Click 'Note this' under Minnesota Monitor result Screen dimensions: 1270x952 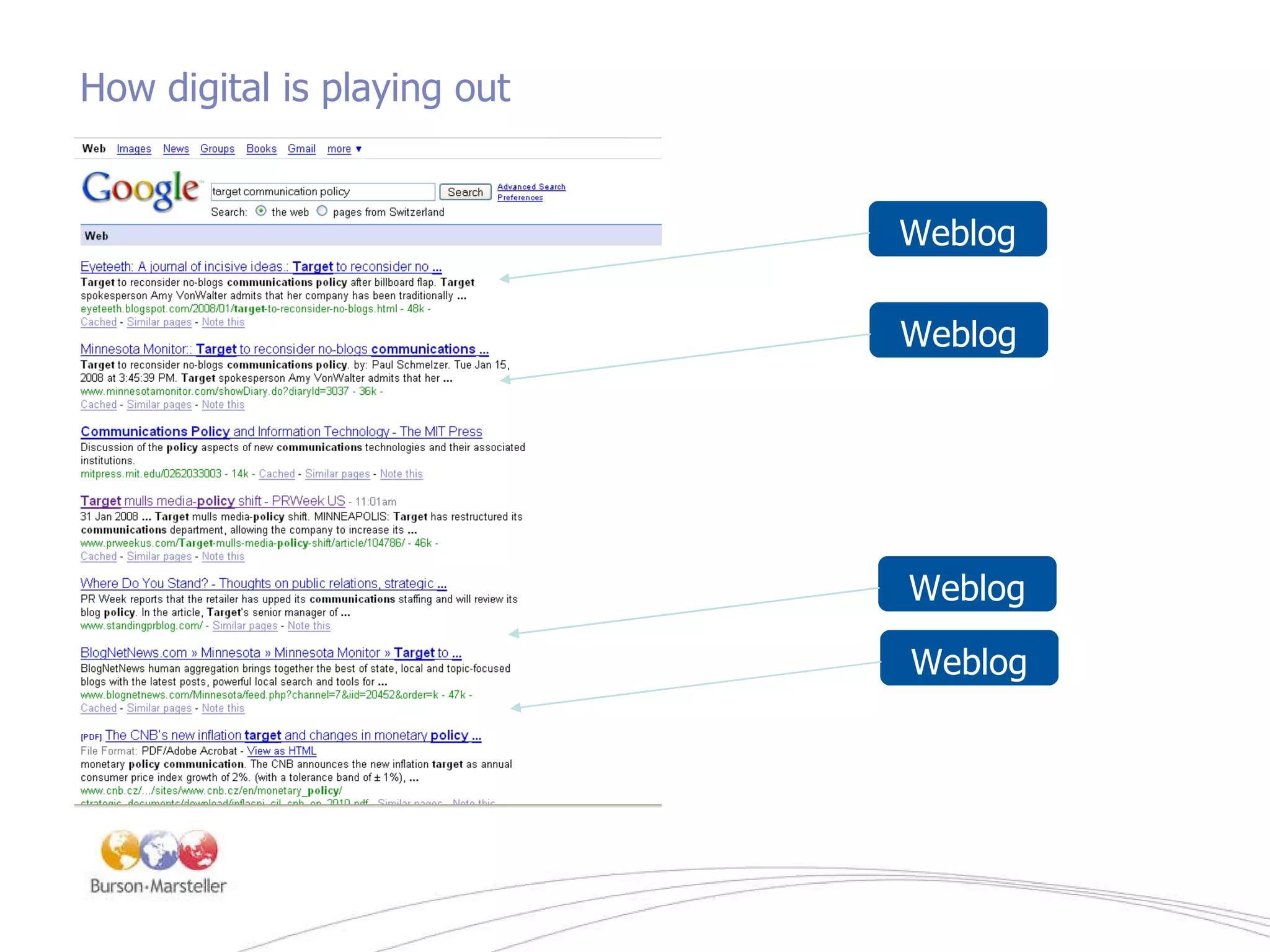click(x=223, y=405)
